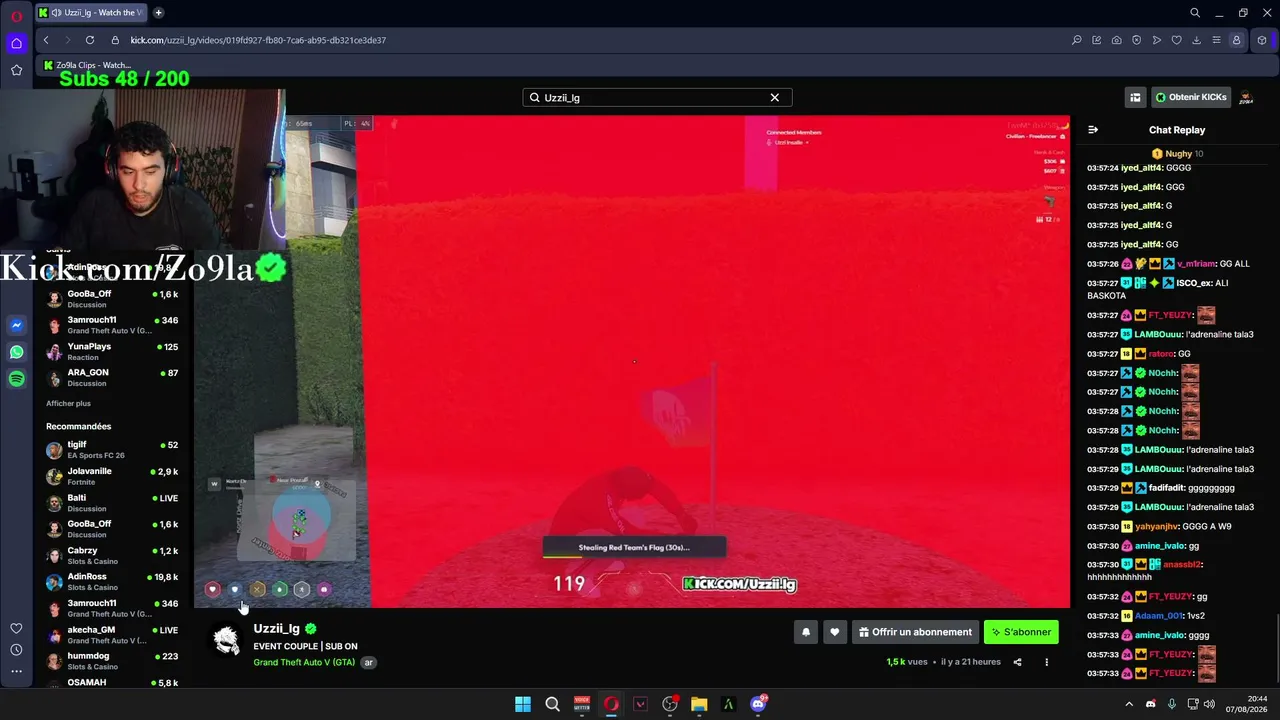Open Uzzii_lg channel name link
1280x720 pixels.
pos(277,628)
